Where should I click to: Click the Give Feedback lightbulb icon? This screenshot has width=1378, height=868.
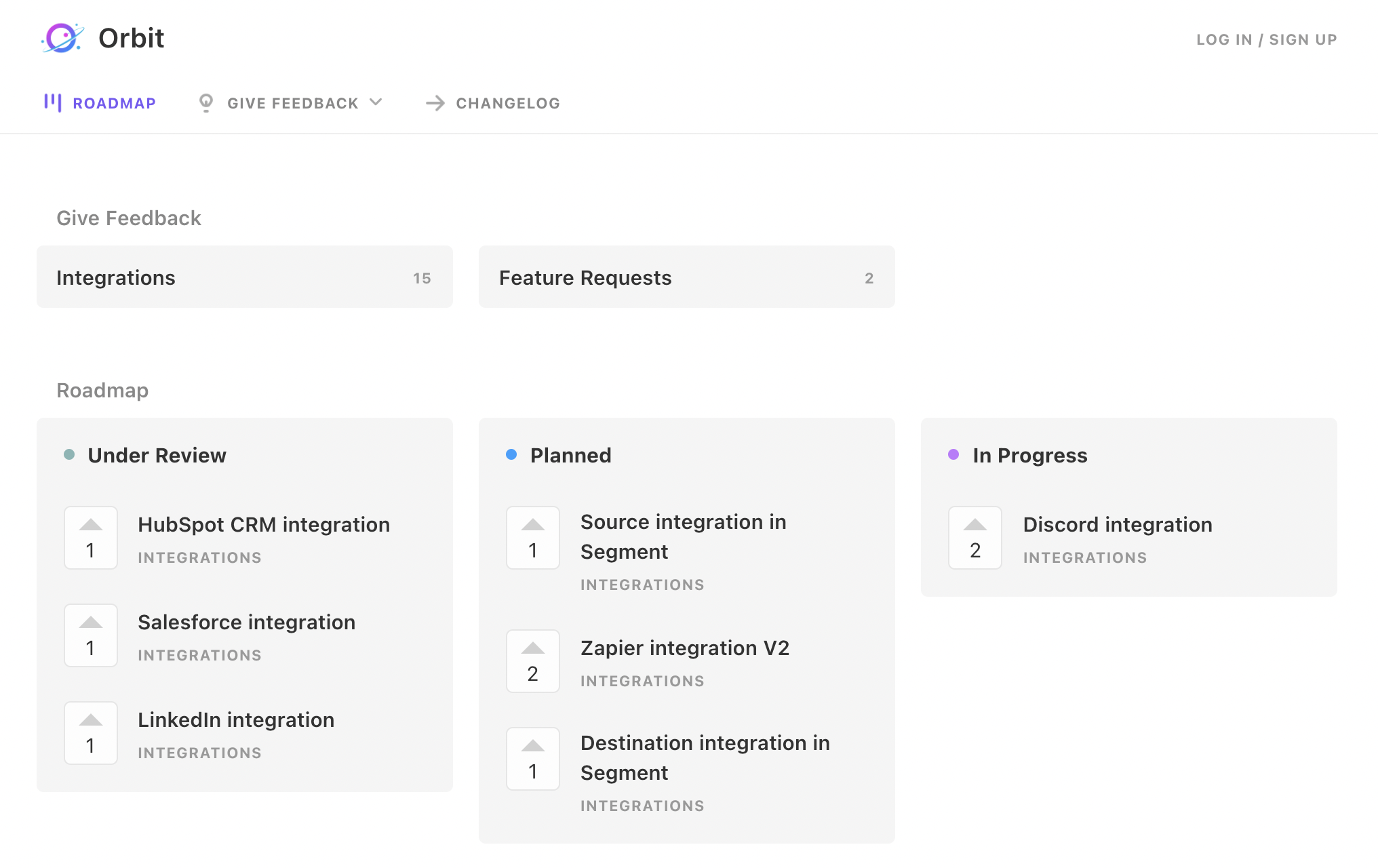(x=206, y=102)
